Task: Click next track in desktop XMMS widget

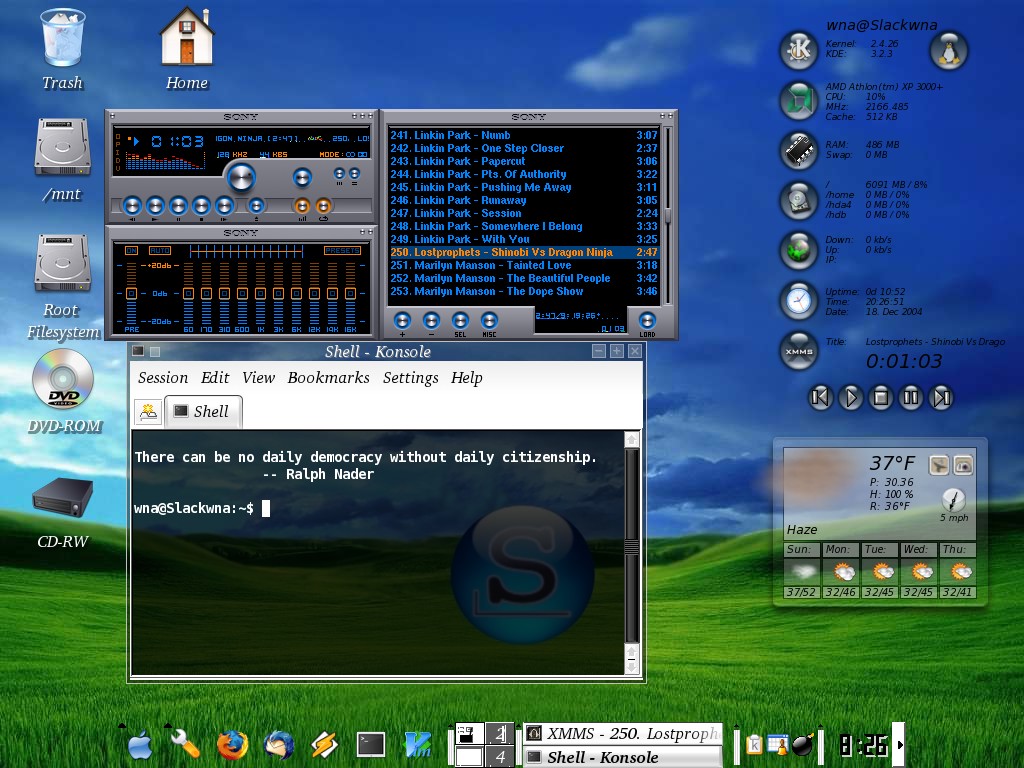Action: (x=941, y=397)
